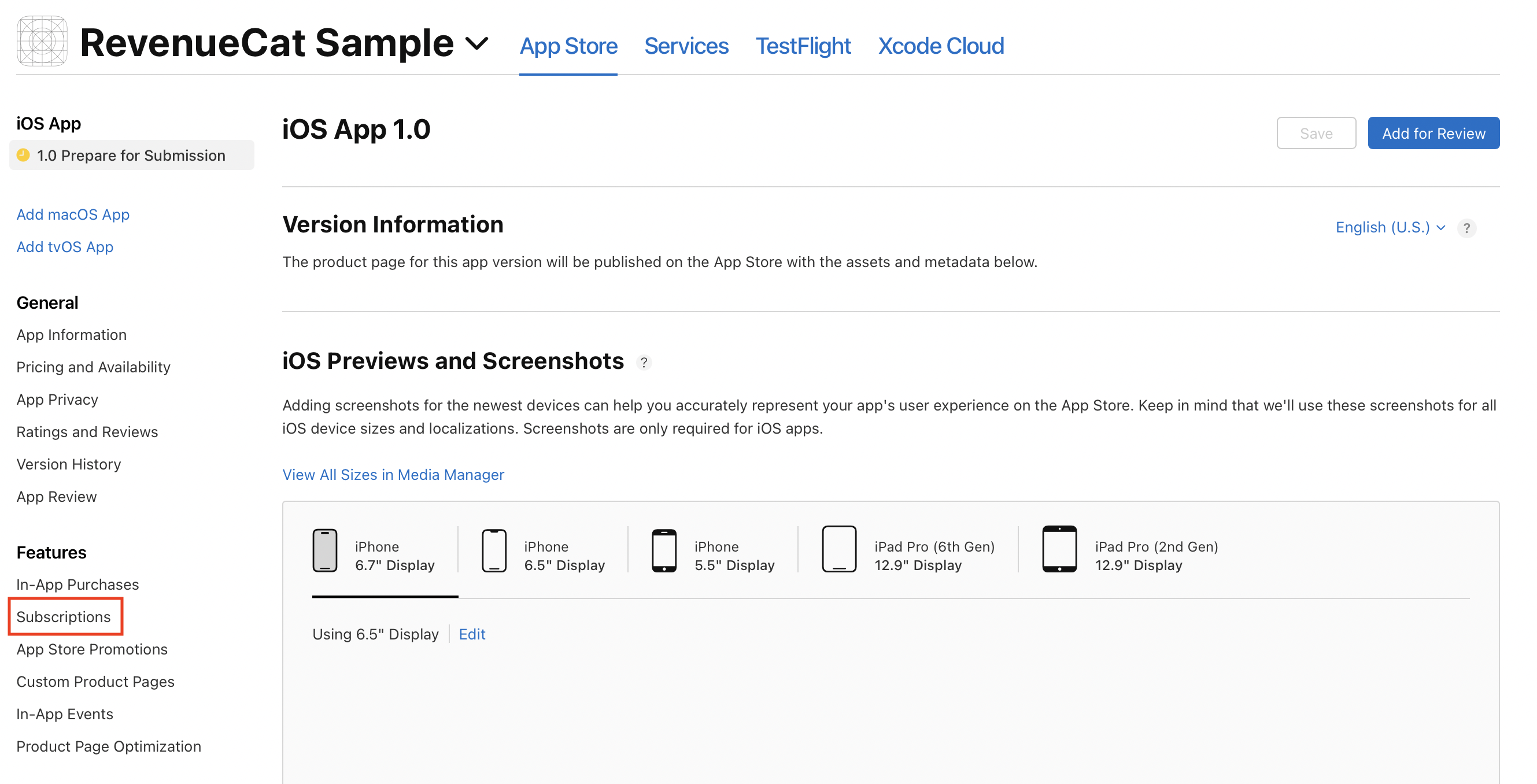Click the Version Information heading
1537x784 pixels.
pos(393,224)
